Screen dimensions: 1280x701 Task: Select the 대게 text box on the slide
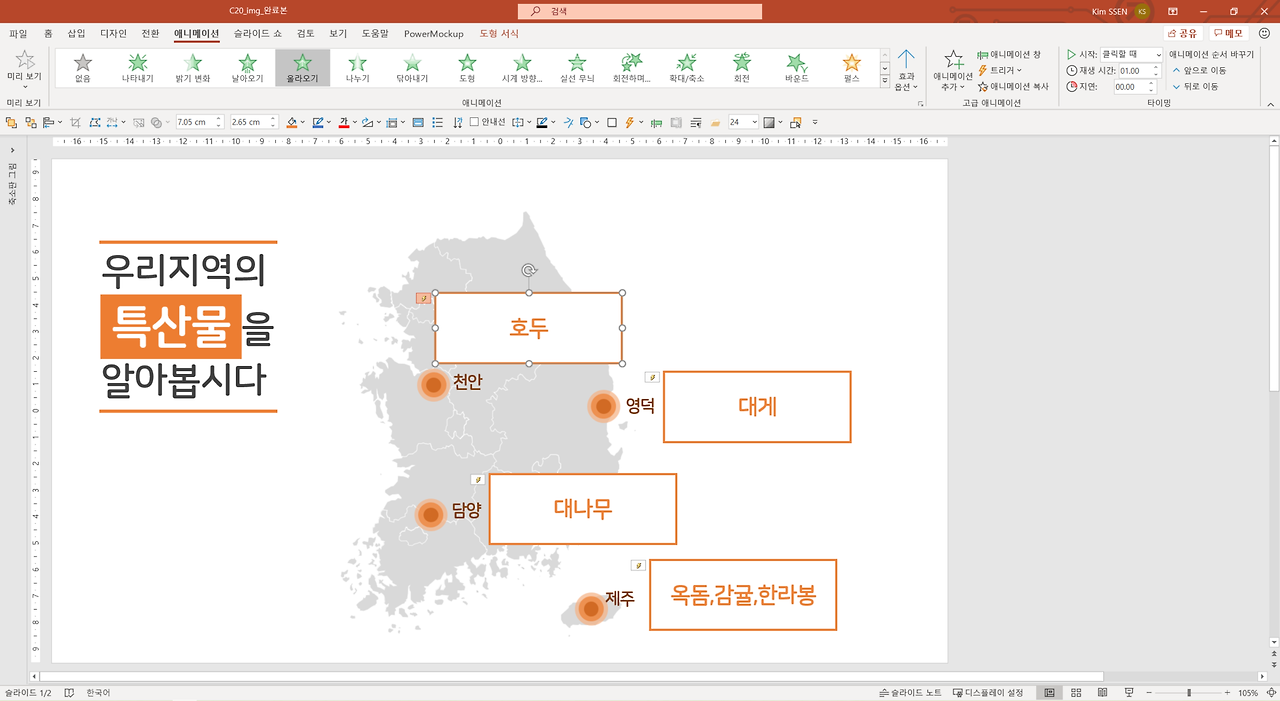(757, 407)
